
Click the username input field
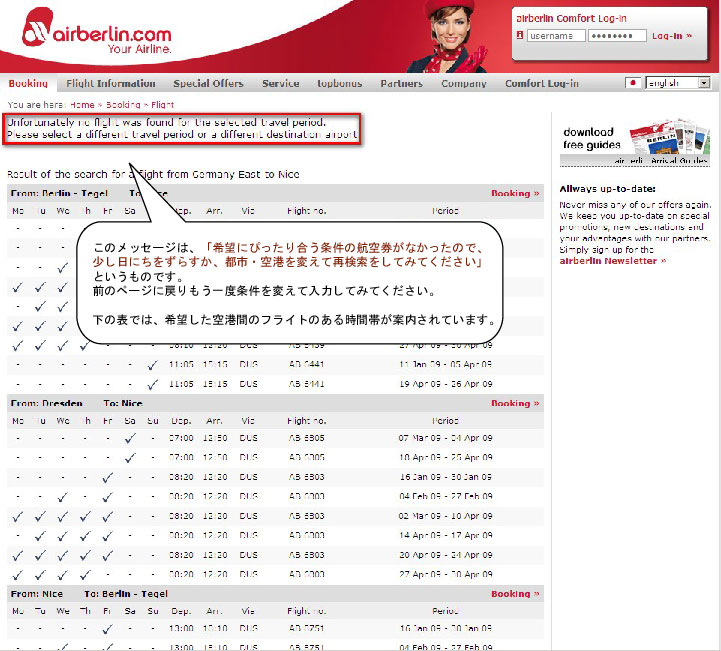pyautogui.click(x=555, y=36)
